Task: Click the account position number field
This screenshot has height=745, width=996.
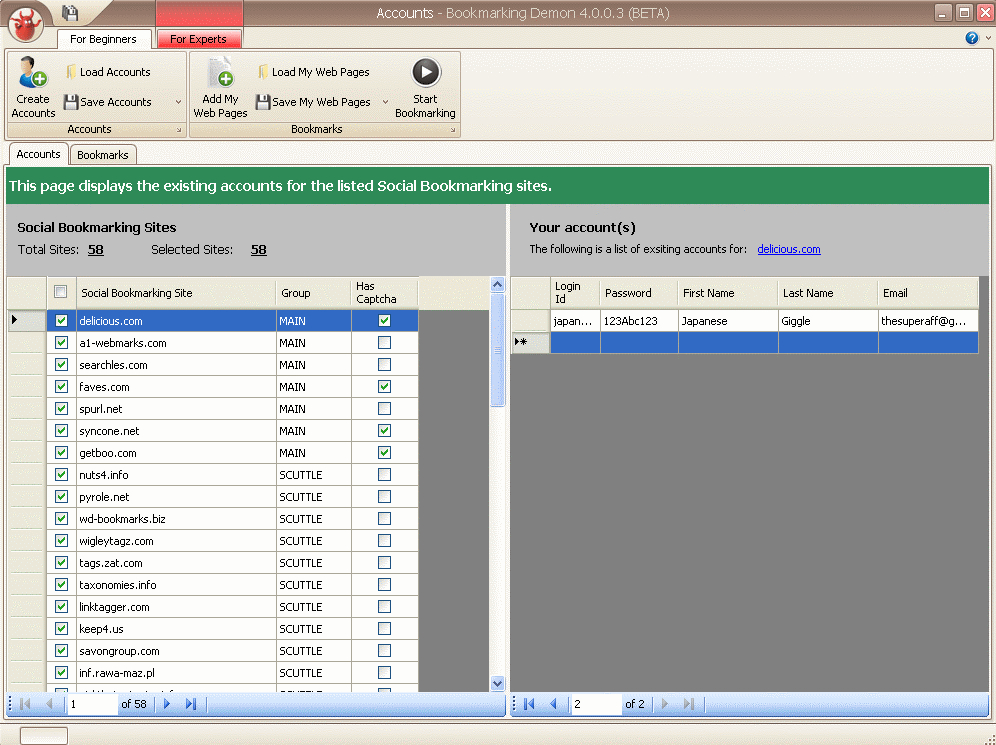Action: [x=596, y=704]
